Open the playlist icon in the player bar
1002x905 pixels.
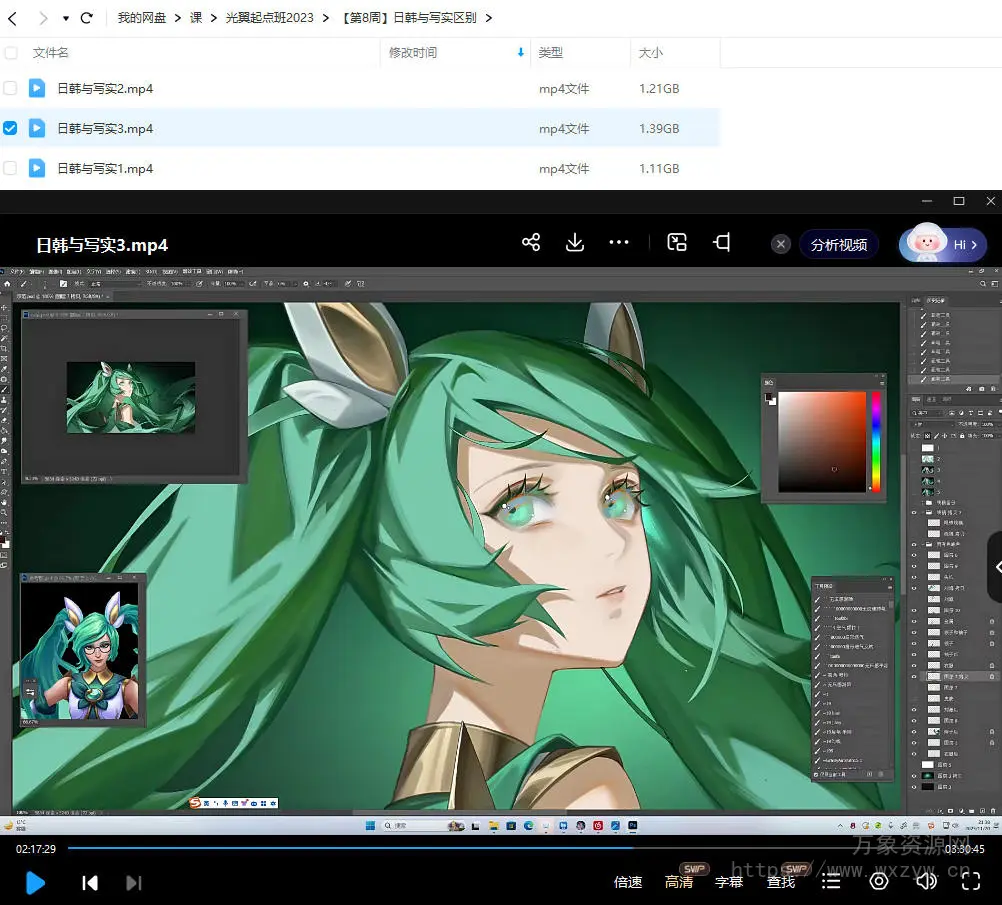tap(831, 881)
